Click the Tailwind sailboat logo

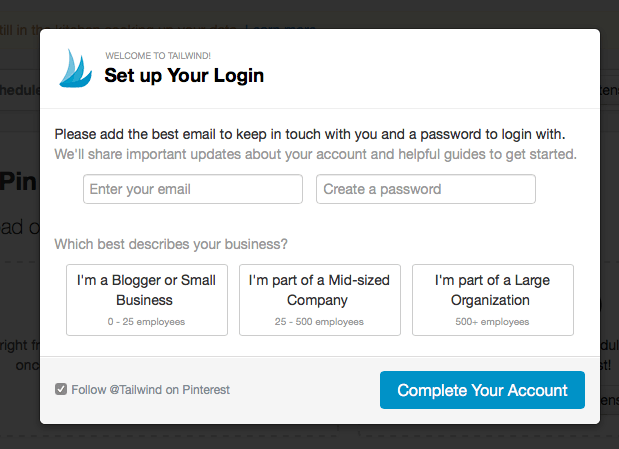(x=75, y=68)
